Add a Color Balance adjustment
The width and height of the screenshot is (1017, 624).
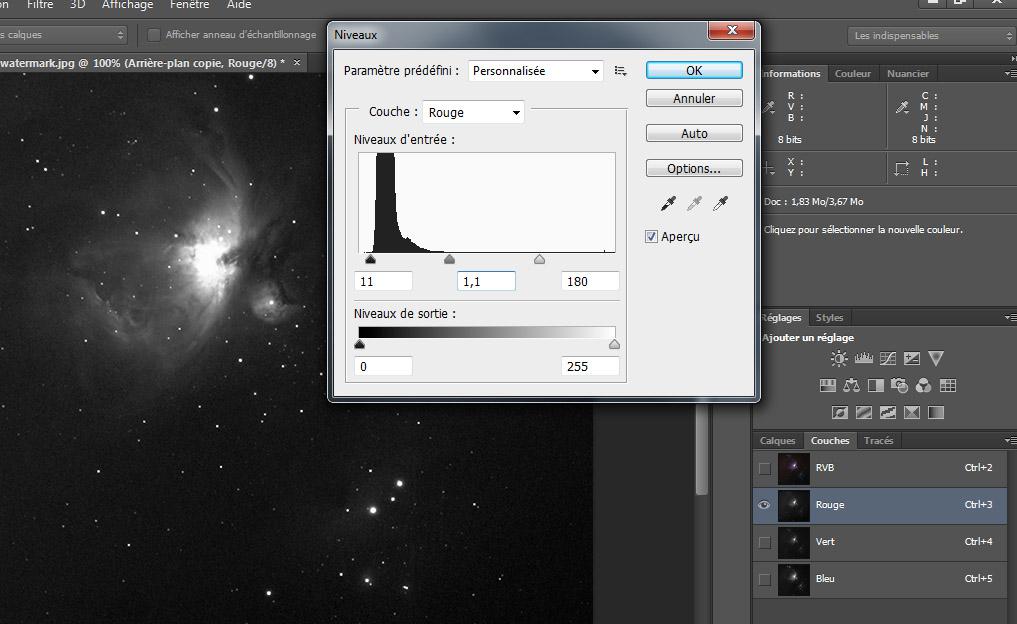click(852, 386)
